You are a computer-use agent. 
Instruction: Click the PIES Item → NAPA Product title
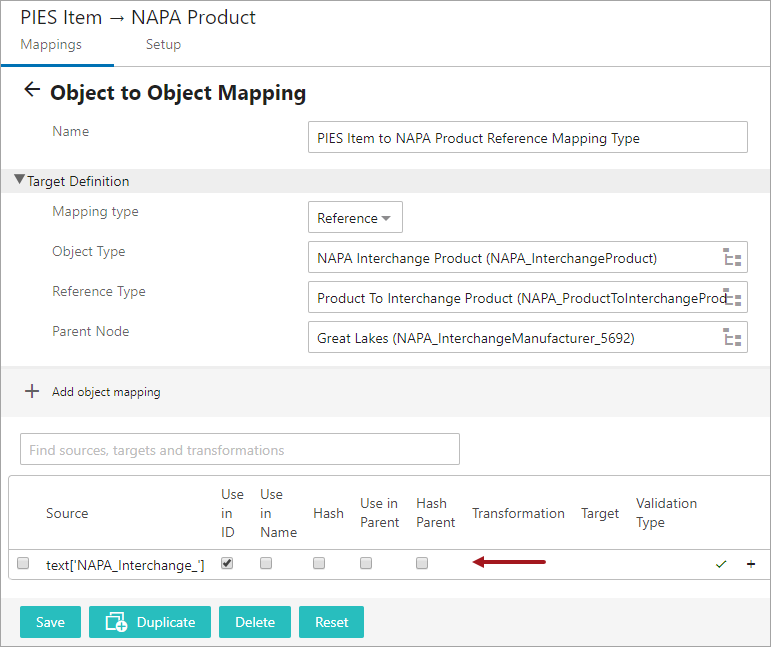138,17
